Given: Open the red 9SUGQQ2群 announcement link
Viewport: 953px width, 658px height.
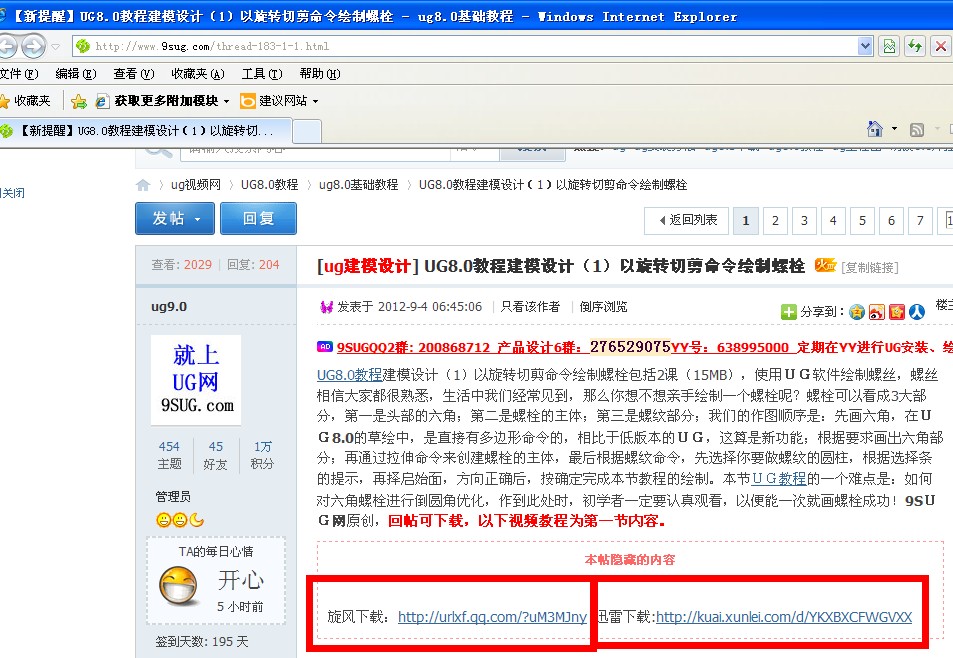Looking at the screenshot, I should (645, 348).
